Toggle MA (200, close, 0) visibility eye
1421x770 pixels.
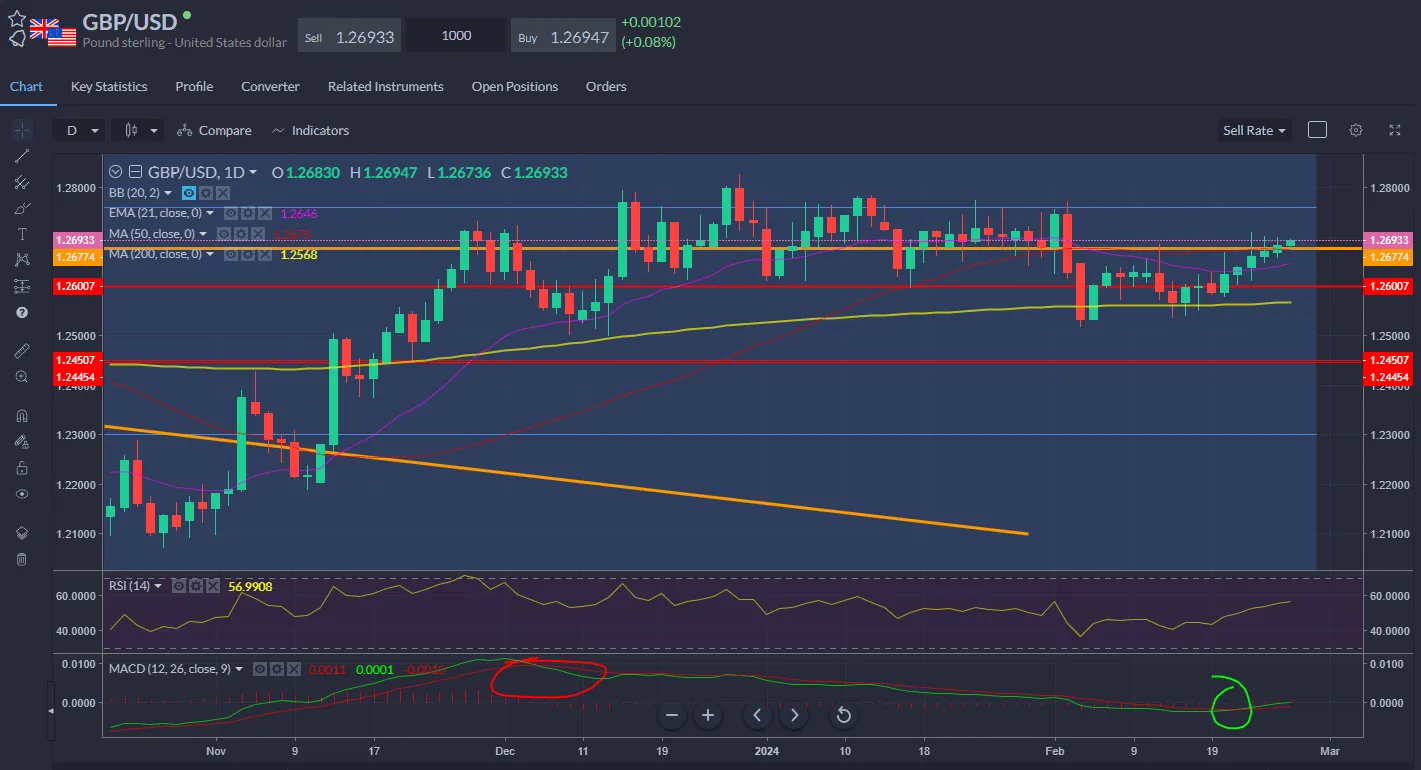[x=230, y=254]
